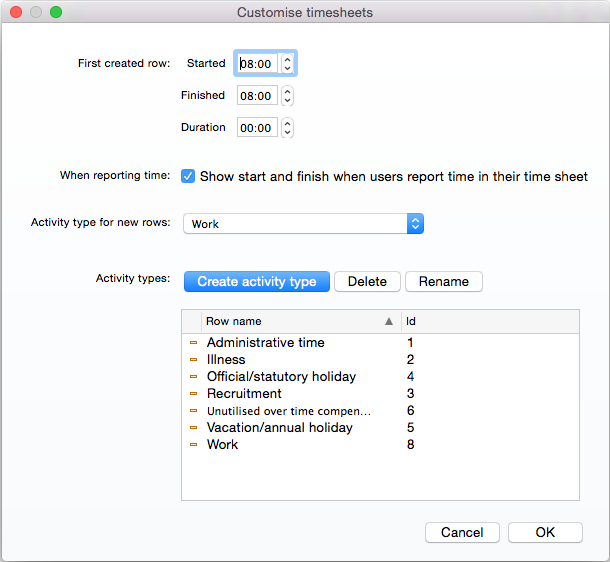This screenshot has height=562, width=610.
Task: Select the icon beside Official/statutory holiday
Action: [193, 376]
